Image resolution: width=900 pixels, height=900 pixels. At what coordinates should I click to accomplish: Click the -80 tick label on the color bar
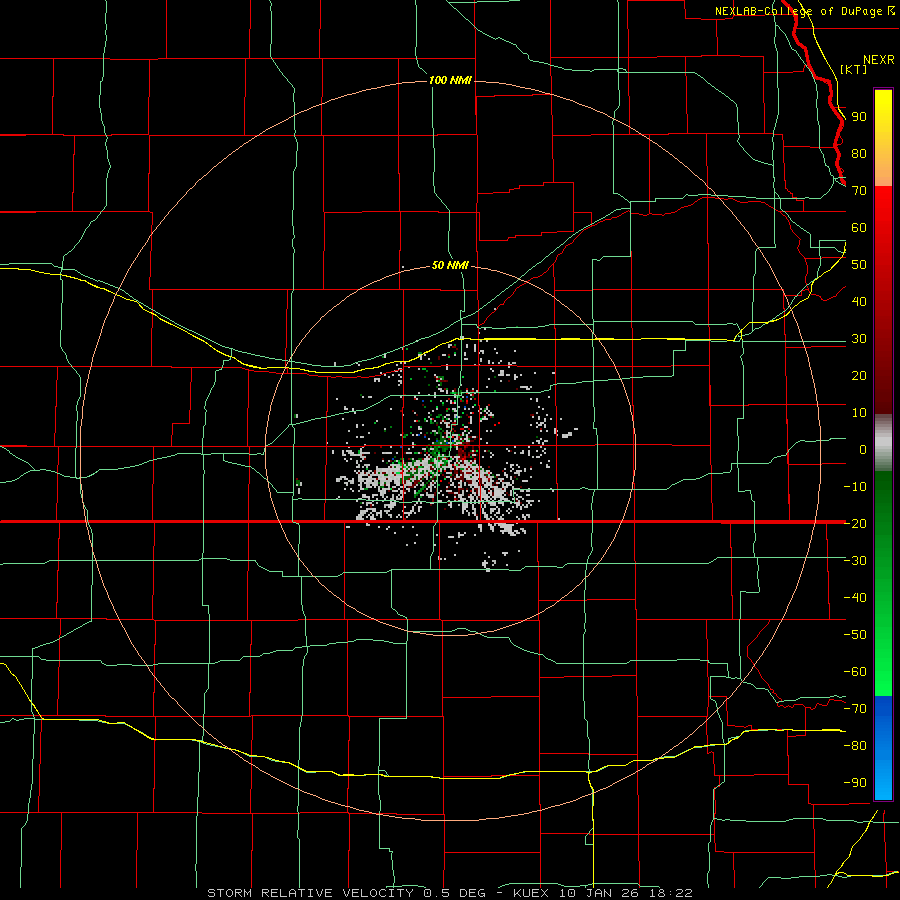pos(855,746)
